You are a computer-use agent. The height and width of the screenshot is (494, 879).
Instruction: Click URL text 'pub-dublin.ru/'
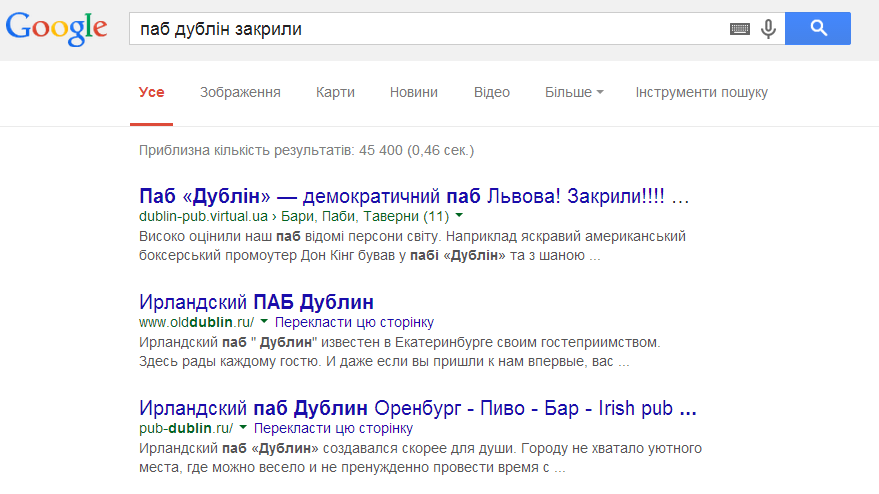pyautogui.click(x=186, y=428)
